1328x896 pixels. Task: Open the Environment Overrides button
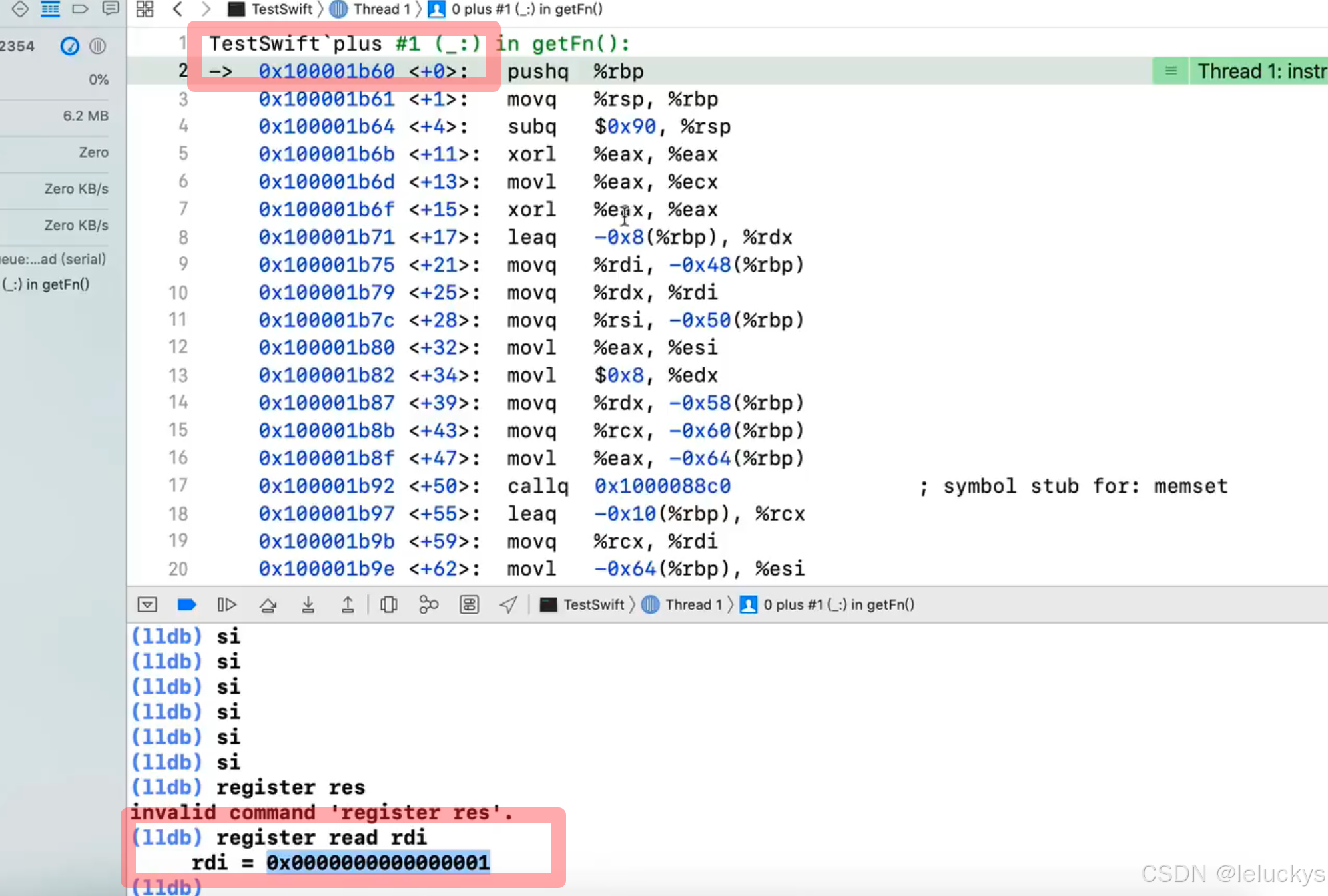click(x=469, y=604)
